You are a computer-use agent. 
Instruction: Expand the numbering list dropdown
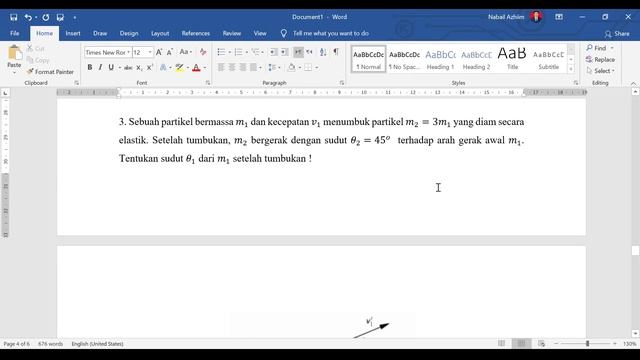247,52
